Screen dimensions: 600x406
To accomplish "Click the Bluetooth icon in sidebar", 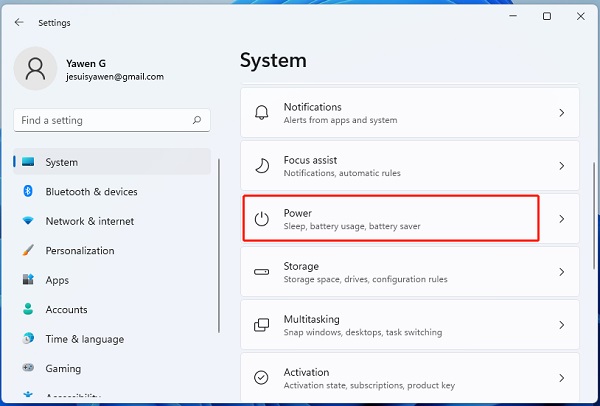I will 28,191.
